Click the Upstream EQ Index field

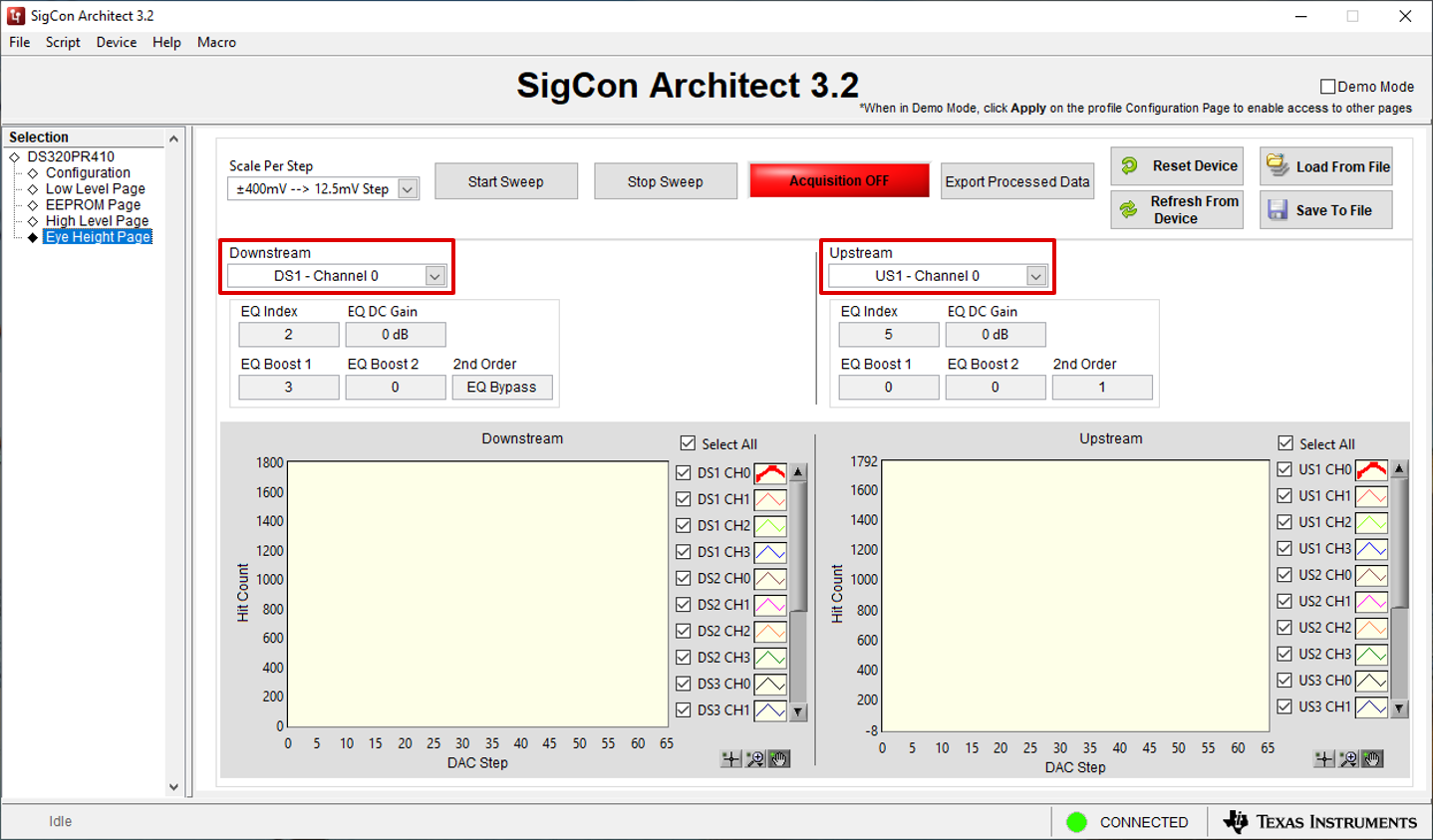[889, 335]
